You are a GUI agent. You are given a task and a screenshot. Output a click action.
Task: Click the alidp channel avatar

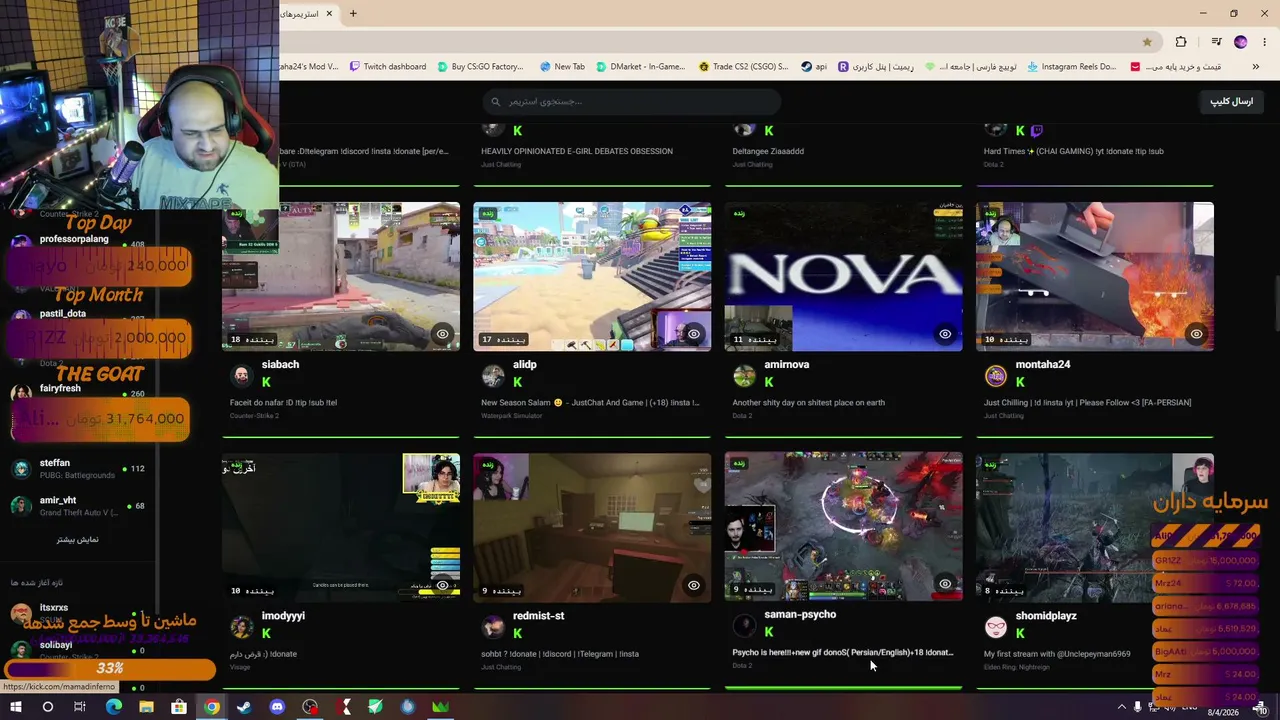493,375
